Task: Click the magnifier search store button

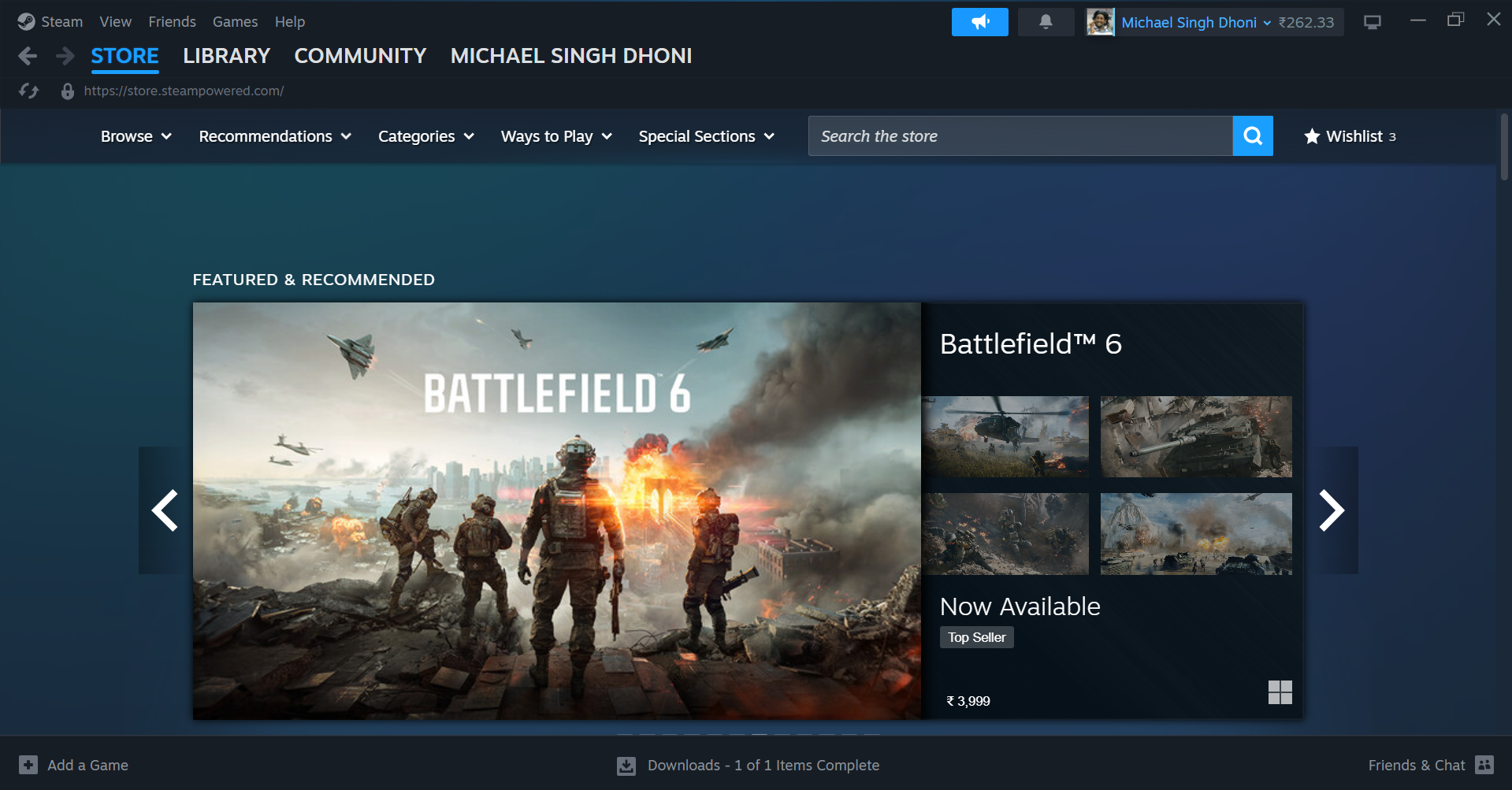Action: tap(1252, 136)
